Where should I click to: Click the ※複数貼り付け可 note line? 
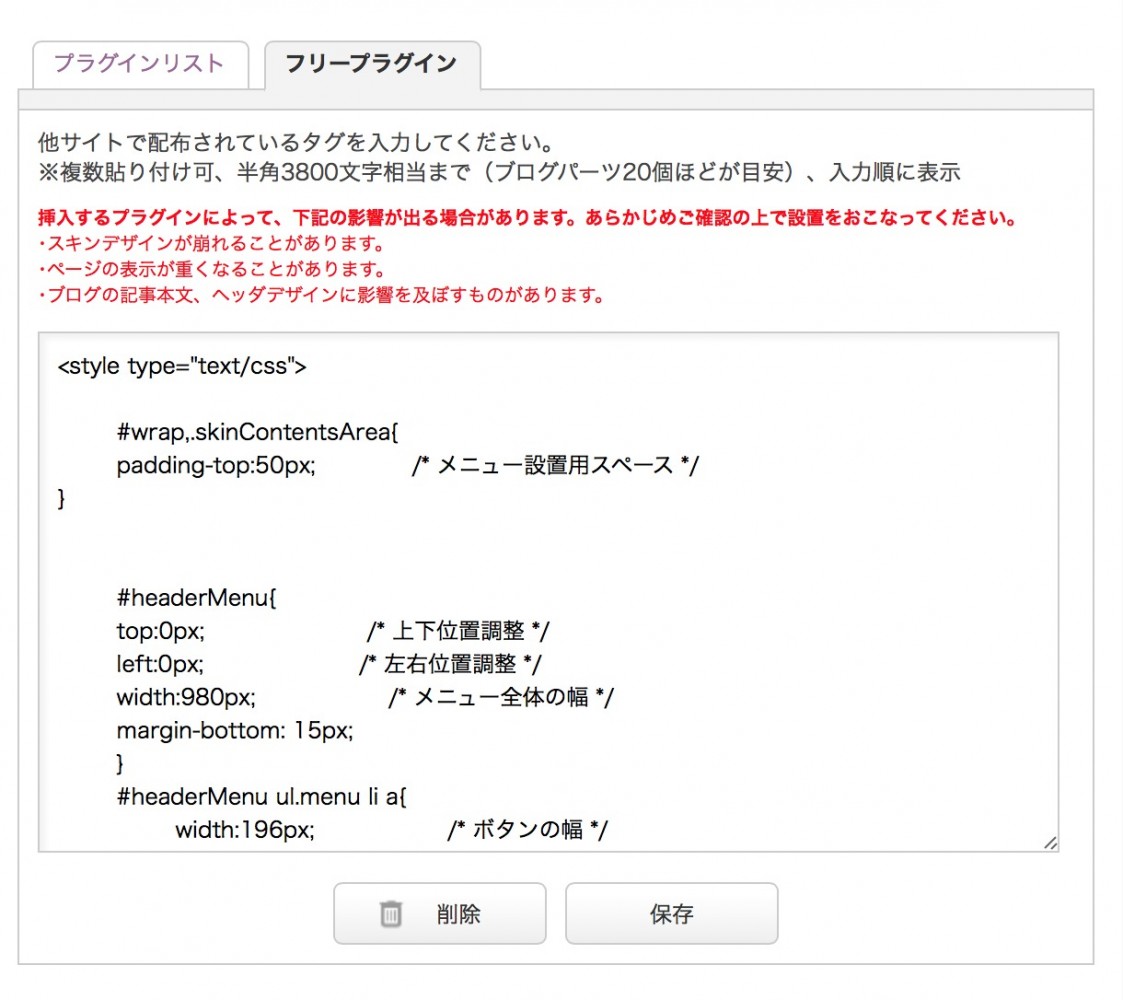(499, 172)
